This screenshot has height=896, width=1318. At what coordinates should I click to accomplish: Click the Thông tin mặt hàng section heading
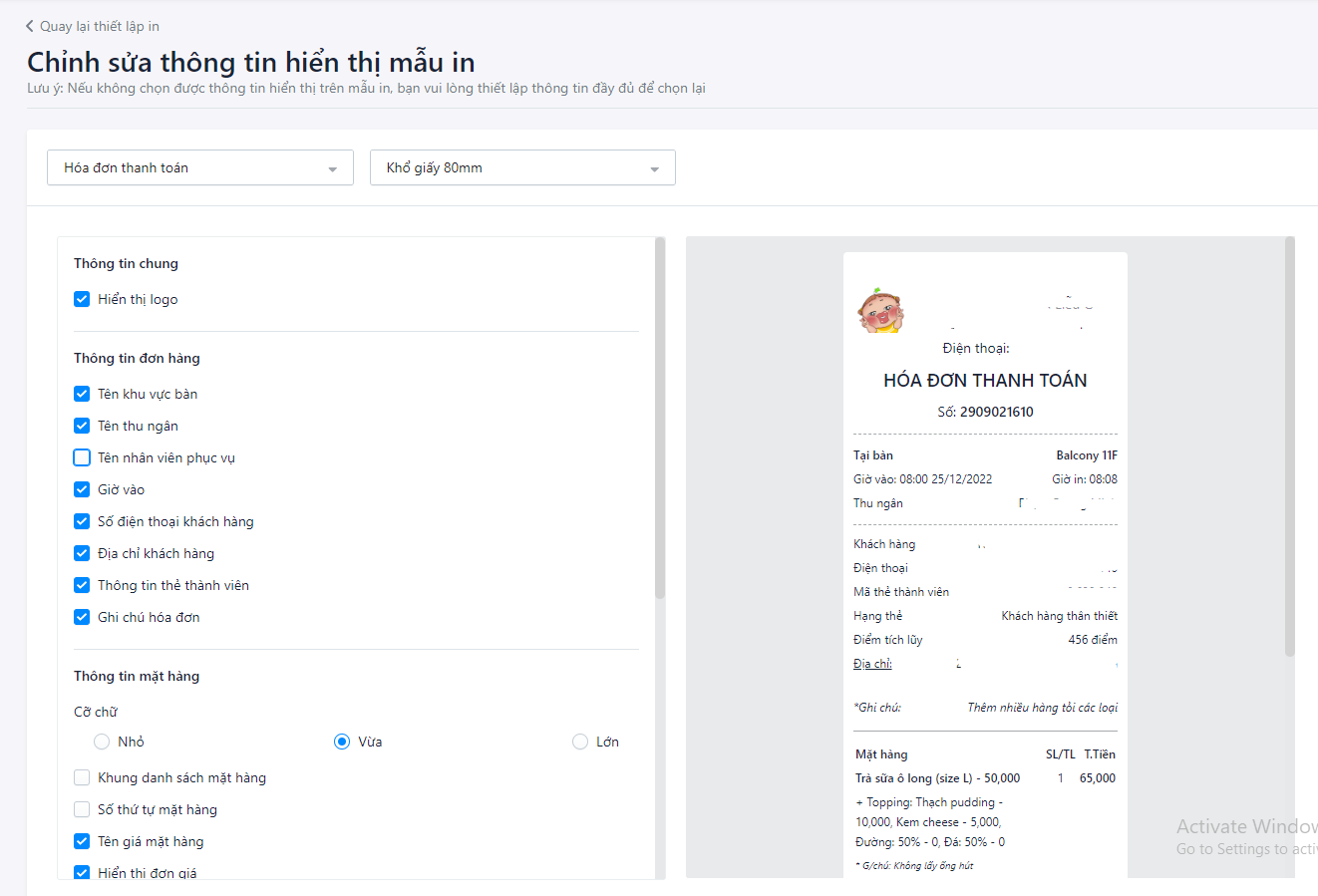click(x=137, y=676)
